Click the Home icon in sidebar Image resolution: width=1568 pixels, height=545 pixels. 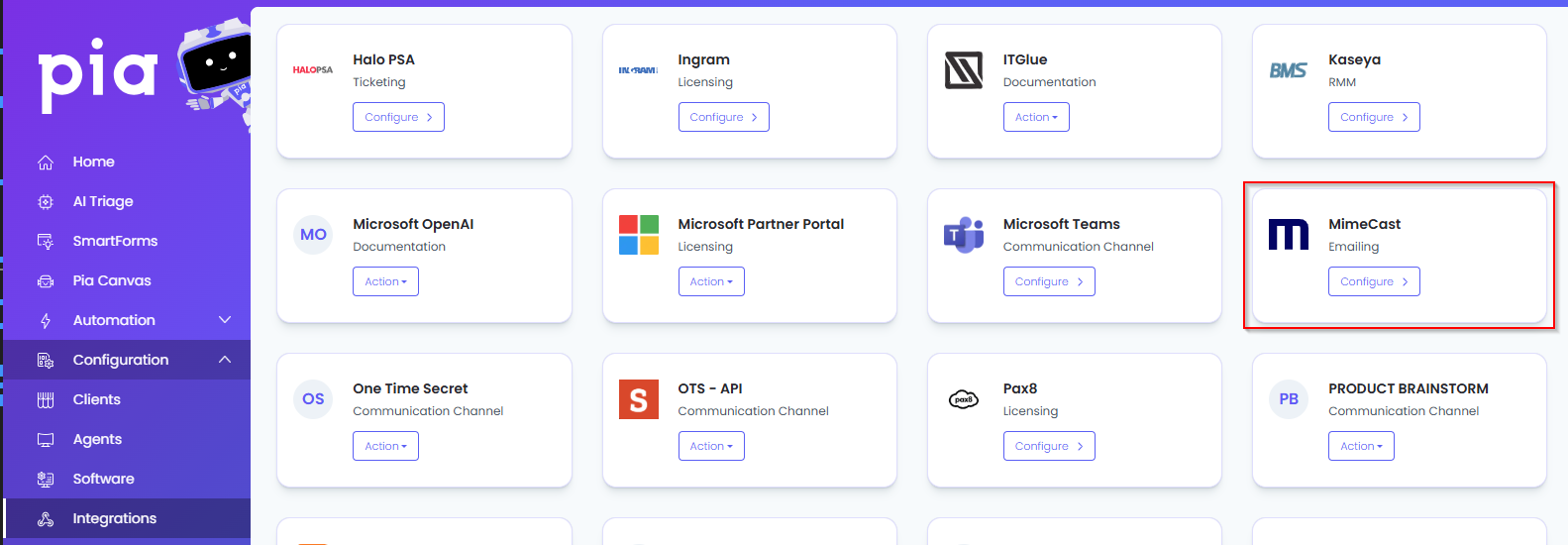[46, 163]
